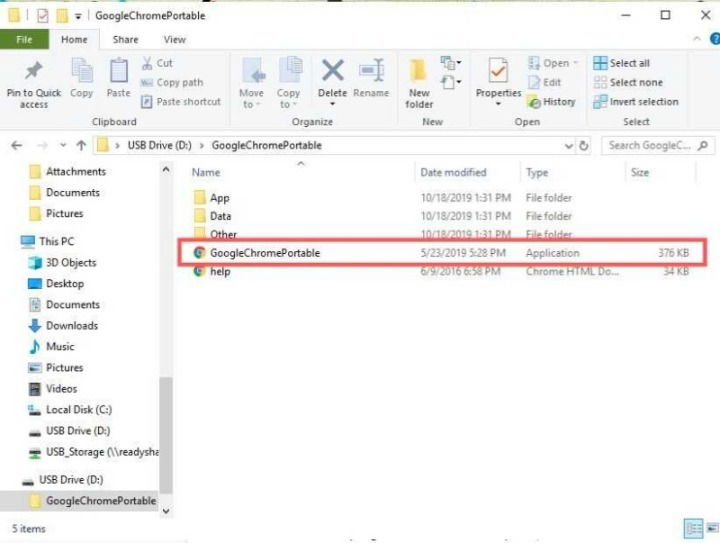
Task: Switch to Large icons view
Action: [713, 528]
